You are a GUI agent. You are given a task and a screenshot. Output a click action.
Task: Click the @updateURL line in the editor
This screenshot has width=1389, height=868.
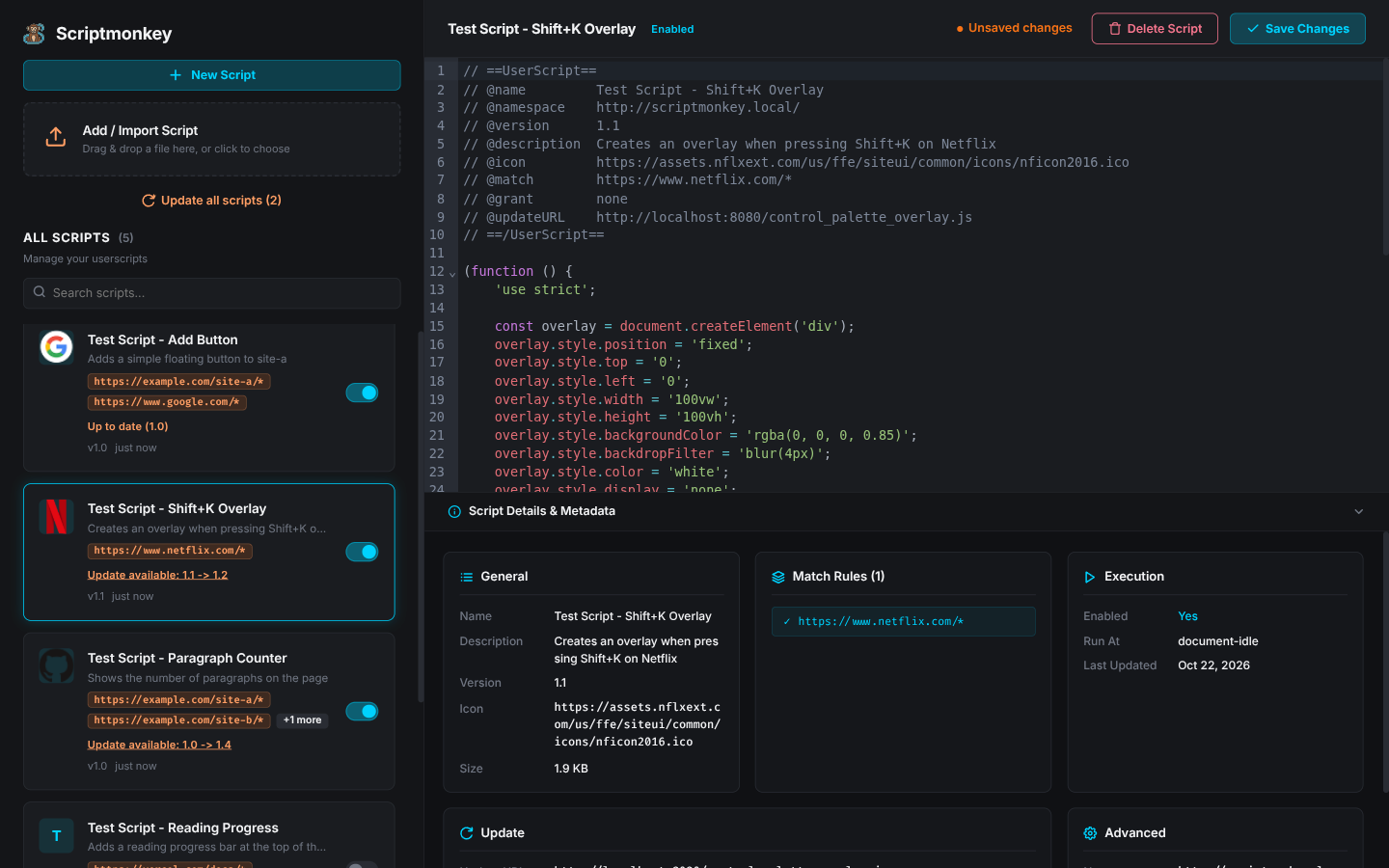718,217
